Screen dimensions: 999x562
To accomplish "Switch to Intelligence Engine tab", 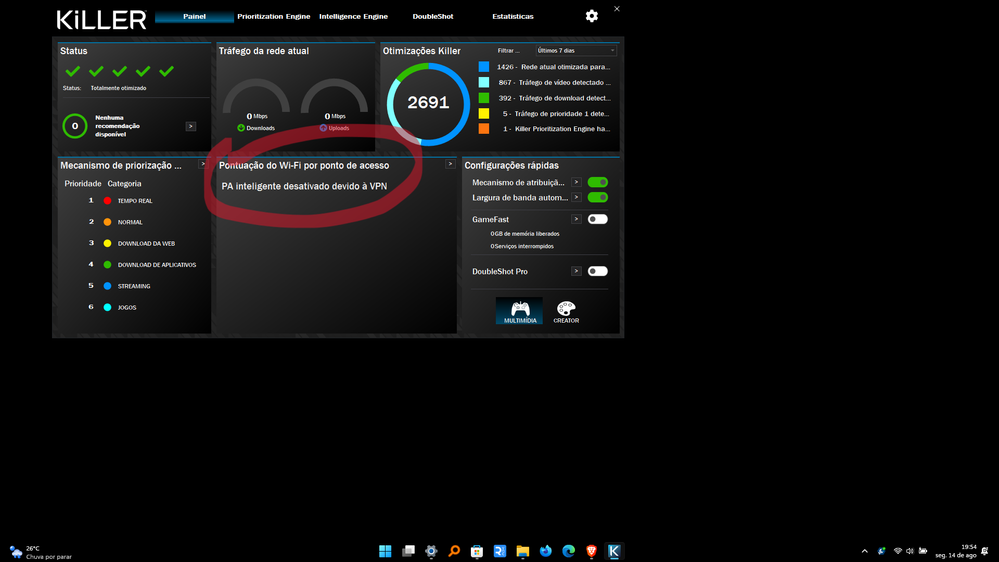I will (x=353, y=17).
